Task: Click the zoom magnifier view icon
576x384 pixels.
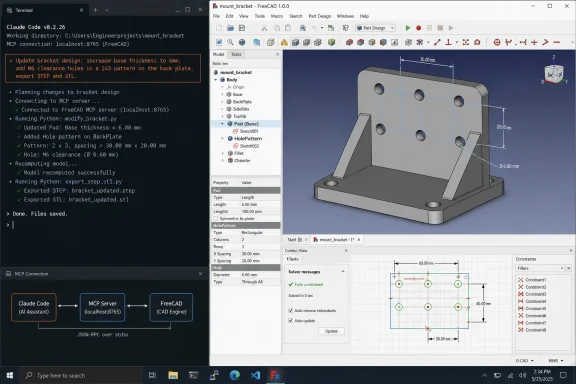Action: (x=230, y=42)
